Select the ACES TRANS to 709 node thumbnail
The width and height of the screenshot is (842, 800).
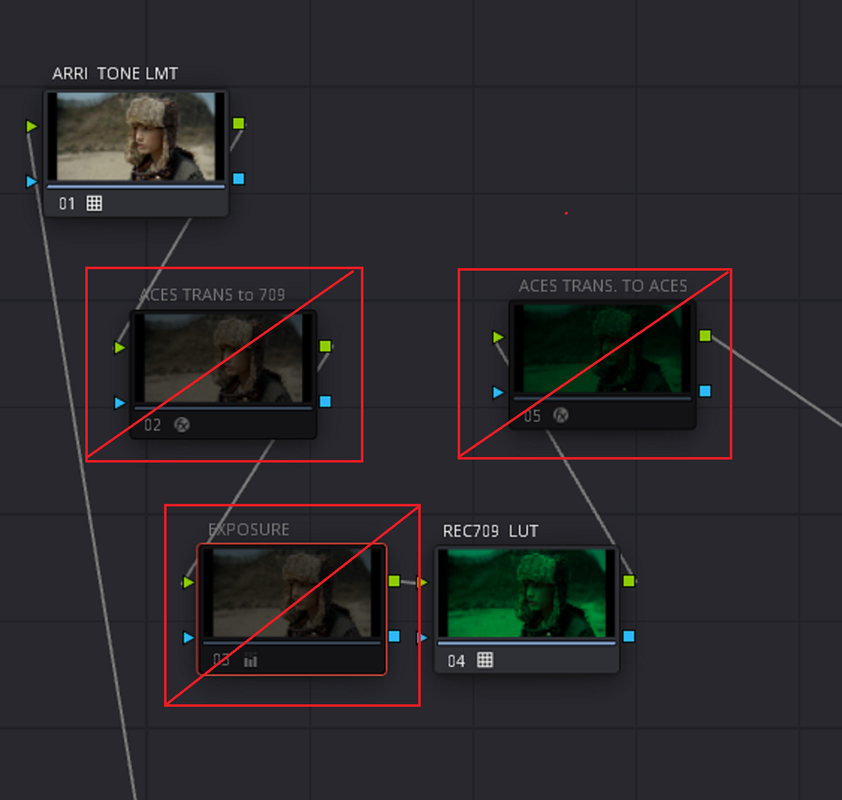(x=223, y=358)
